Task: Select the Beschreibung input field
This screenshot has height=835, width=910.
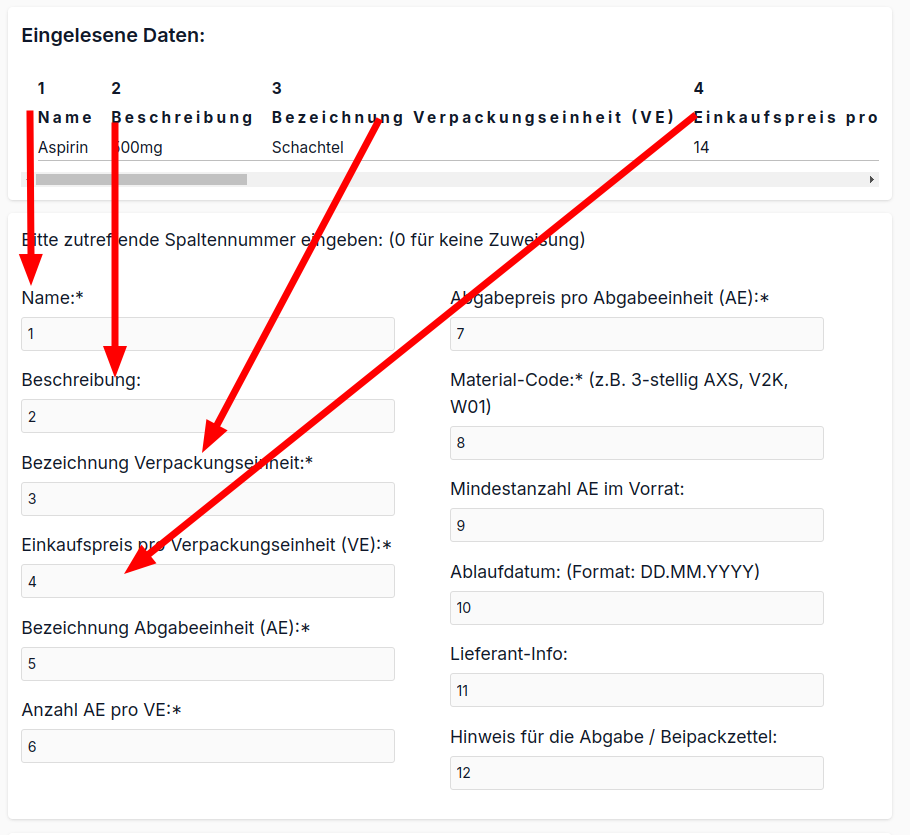Action: (x=208, y=416)
